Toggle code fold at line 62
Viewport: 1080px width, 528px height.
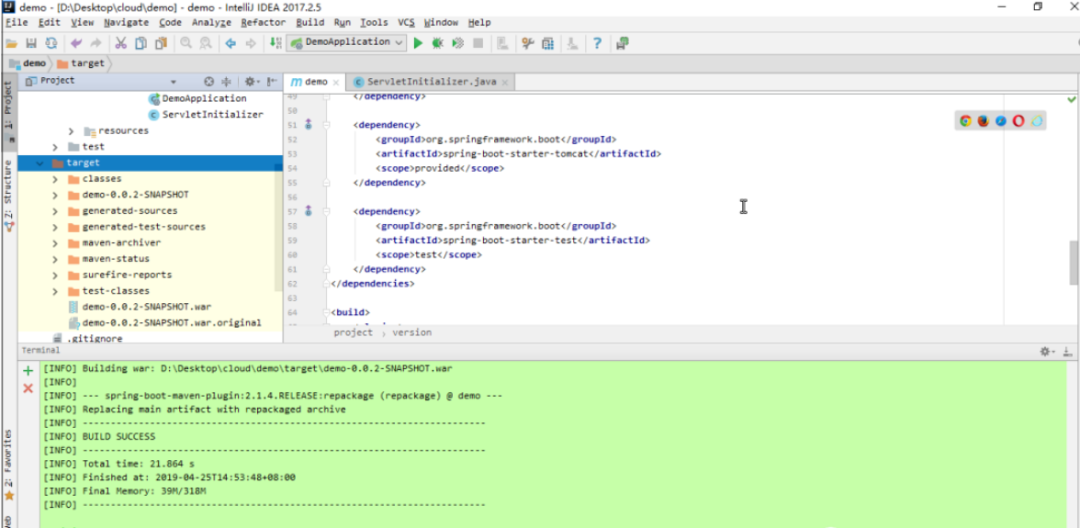tap(326, 284)
